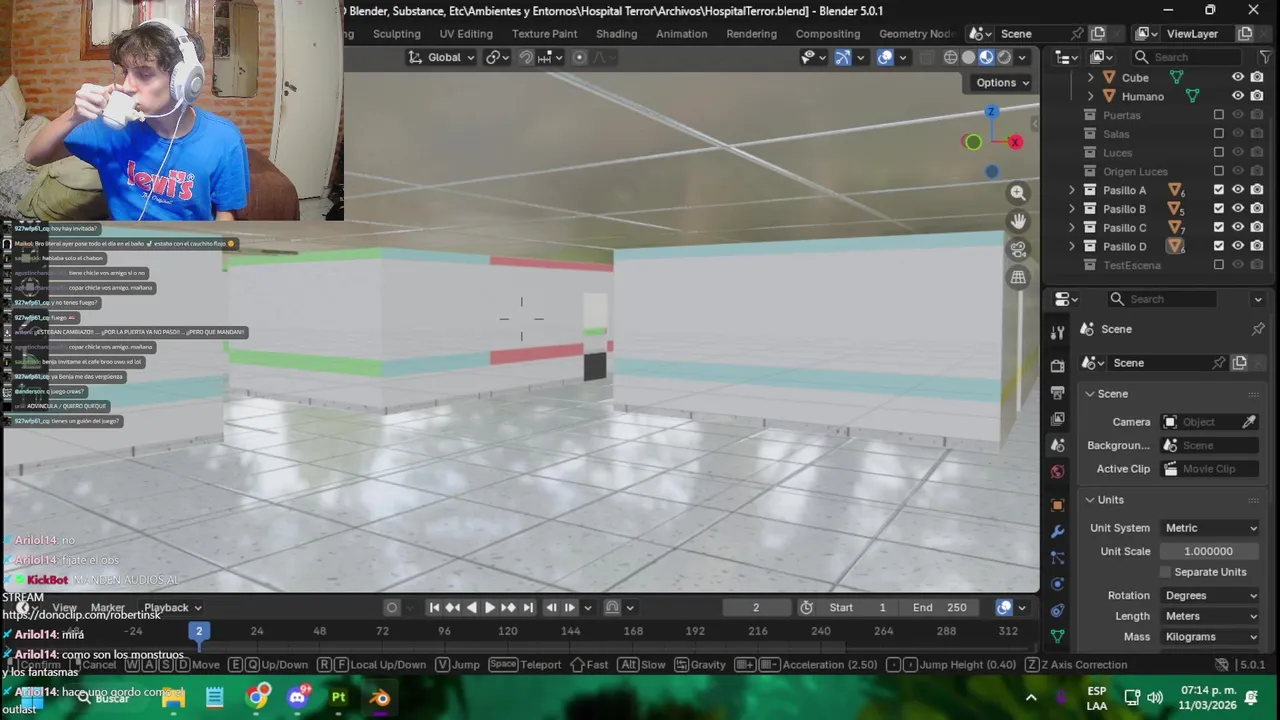The height and width of the screenshot is (720, 1280).
Task: Hide Pasillo B in viewport via eye
Action: click(x=1238, y=209)
